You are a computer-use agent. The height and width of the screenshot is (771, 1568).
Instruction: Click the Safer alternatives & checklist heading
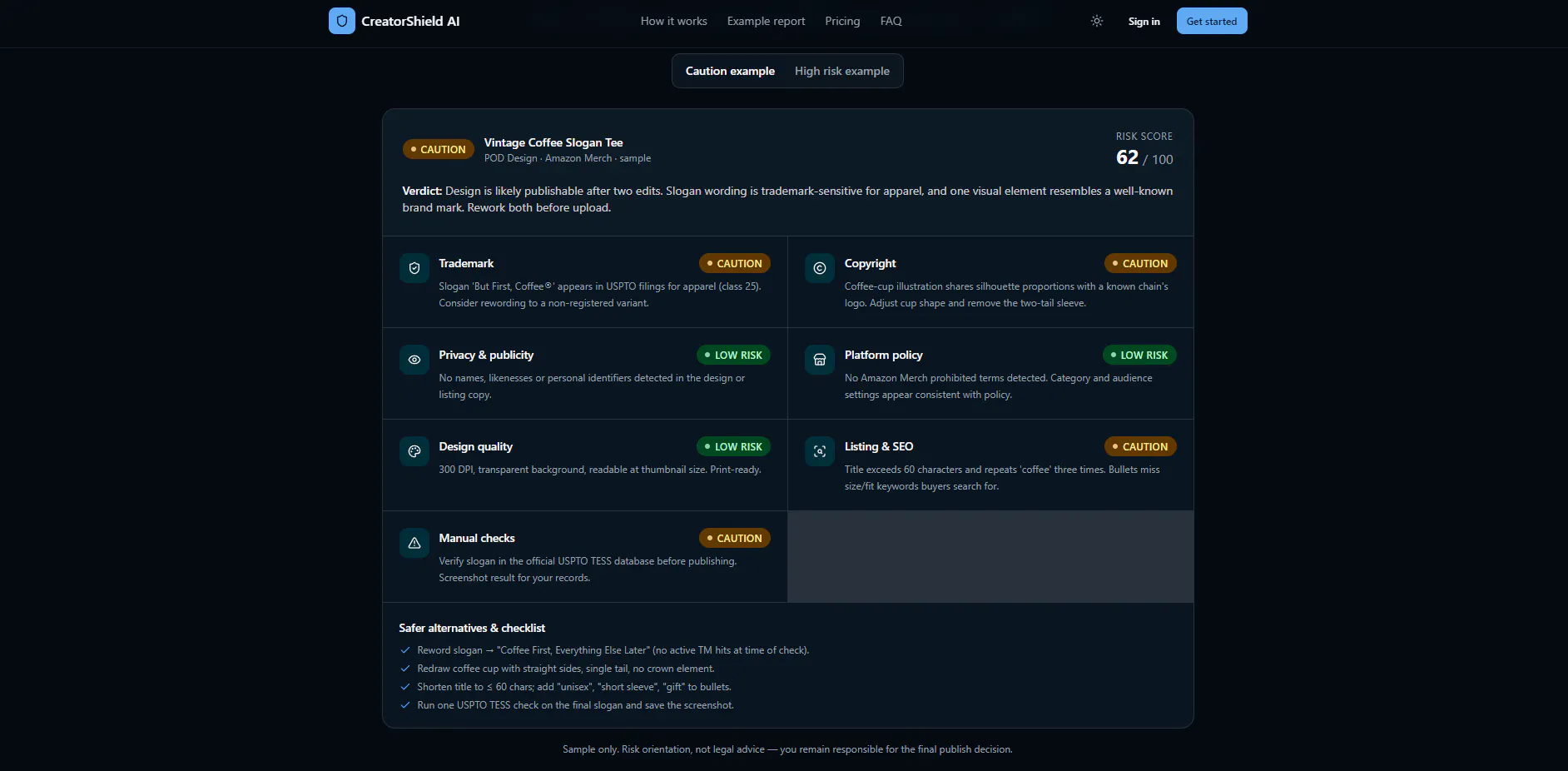point(472,628)
